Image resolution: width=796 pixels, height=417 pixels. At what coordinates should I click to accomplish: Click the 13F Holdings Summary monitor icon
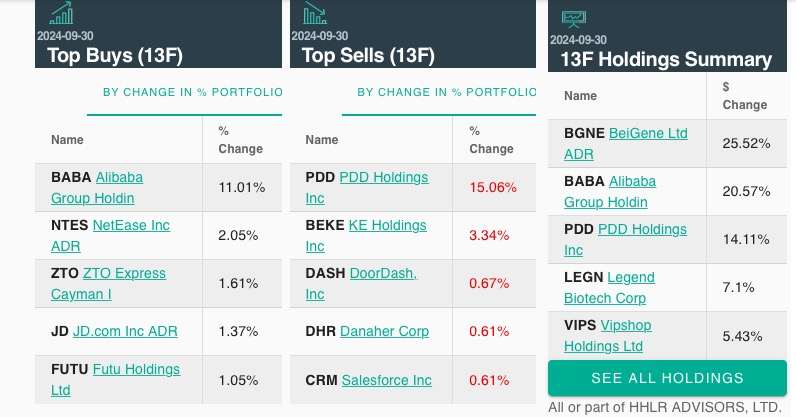[x=574, y=19]
